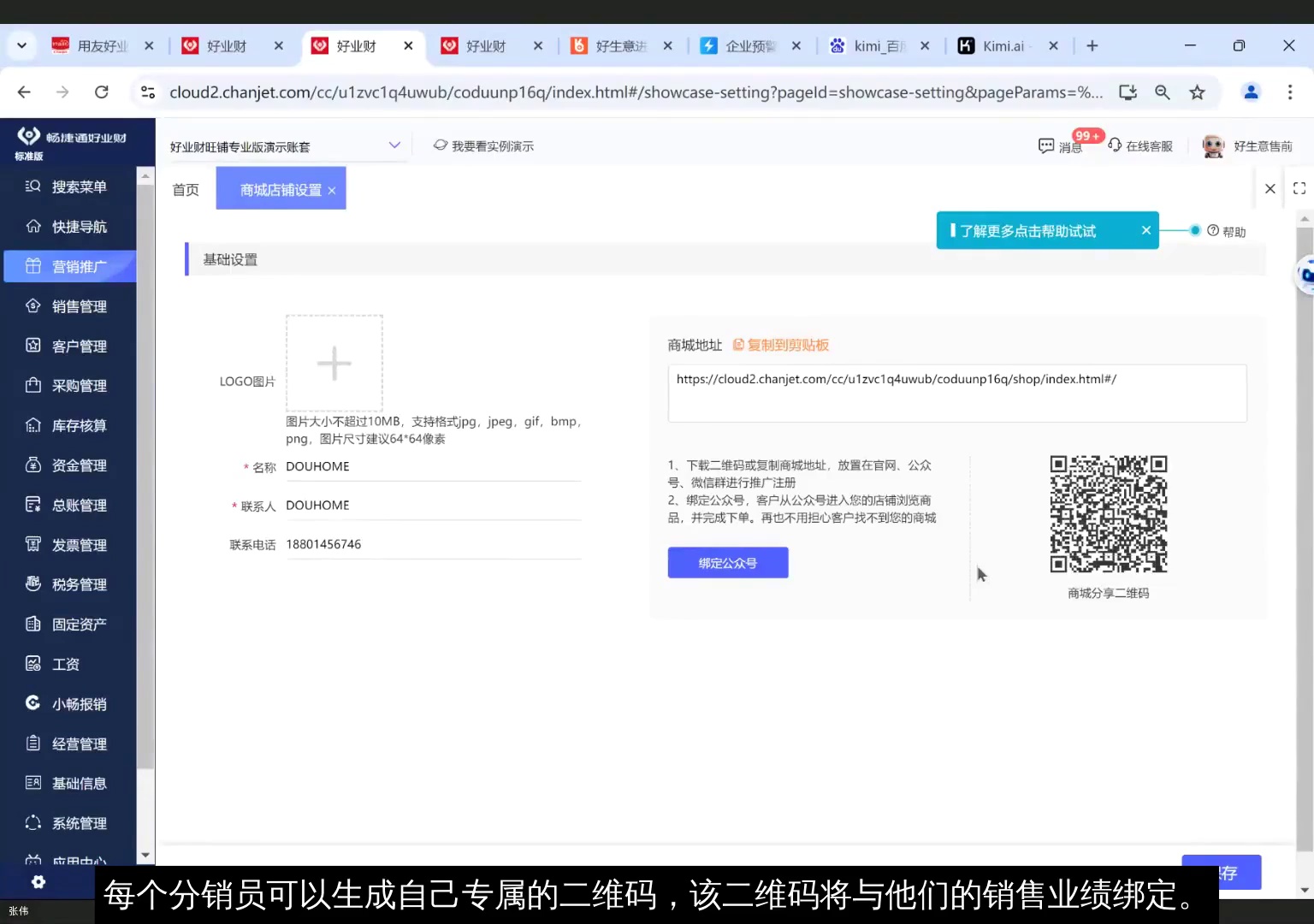
Task: Open the 系统管理 sidebar entry
Action: [x=77, y=822]
